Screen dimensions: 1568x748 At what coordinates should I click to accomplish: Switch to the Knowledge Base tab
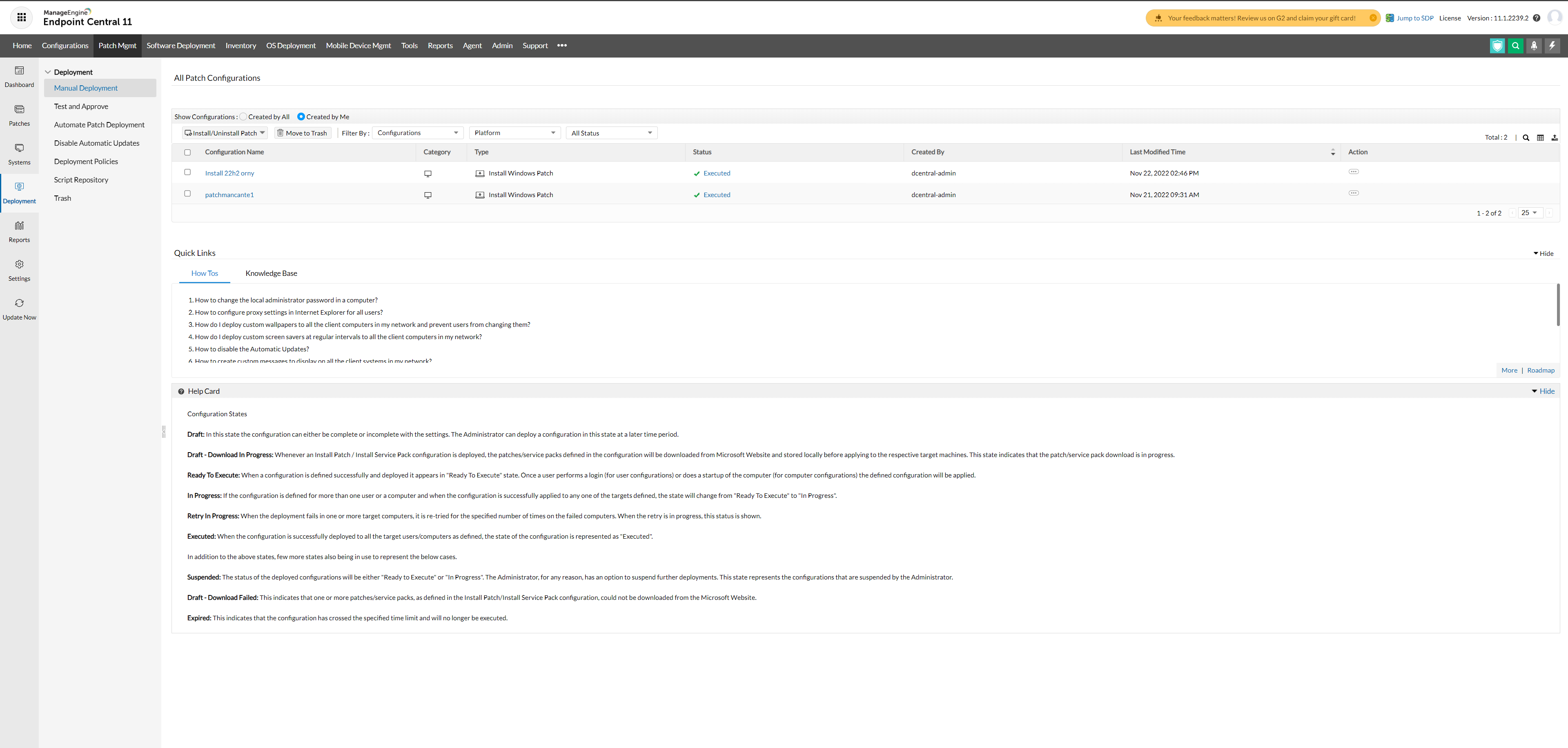pyautogui.click(x=271, y=273)
